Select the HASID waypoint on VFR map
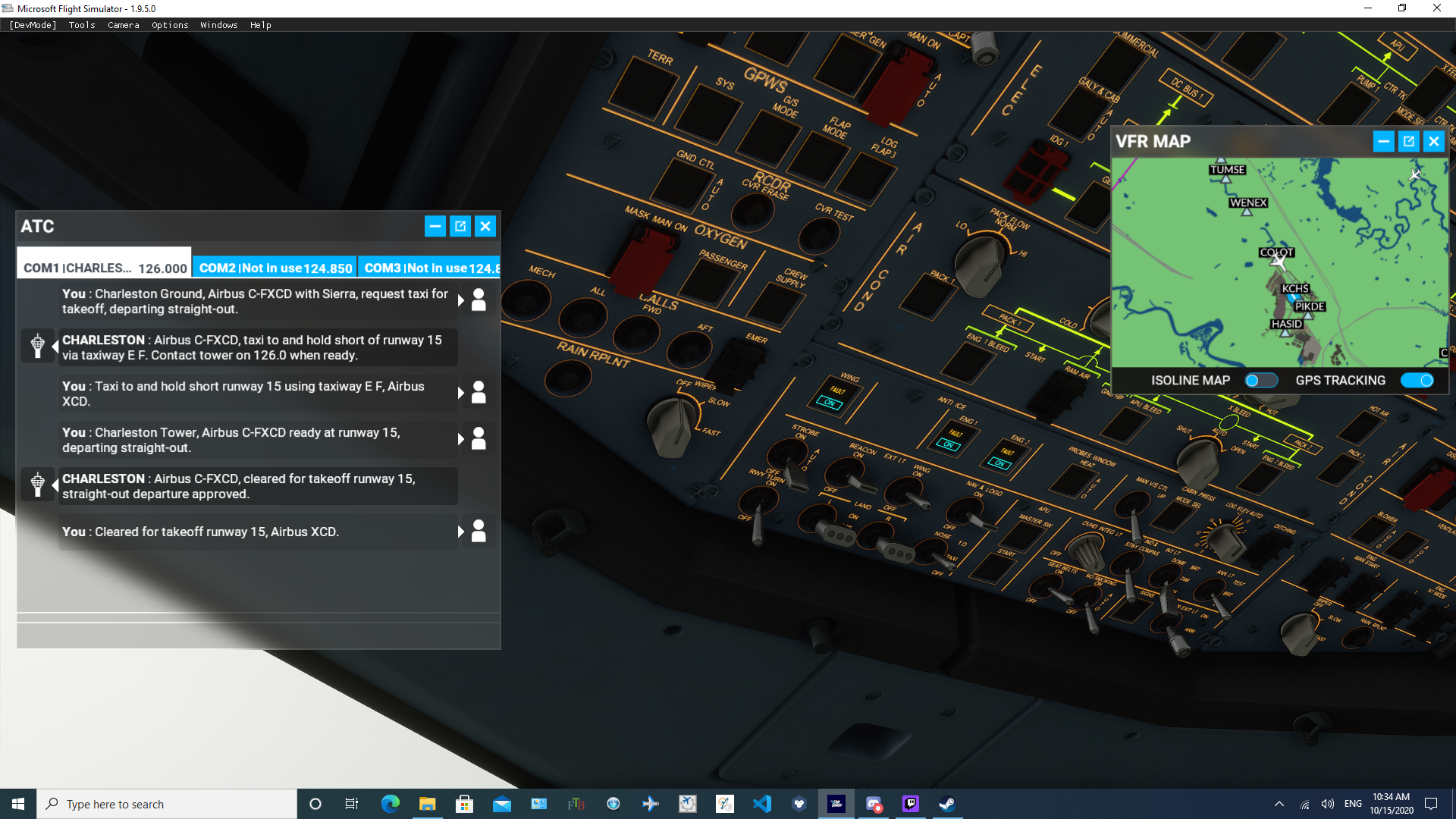 [x=1286, y=324]
